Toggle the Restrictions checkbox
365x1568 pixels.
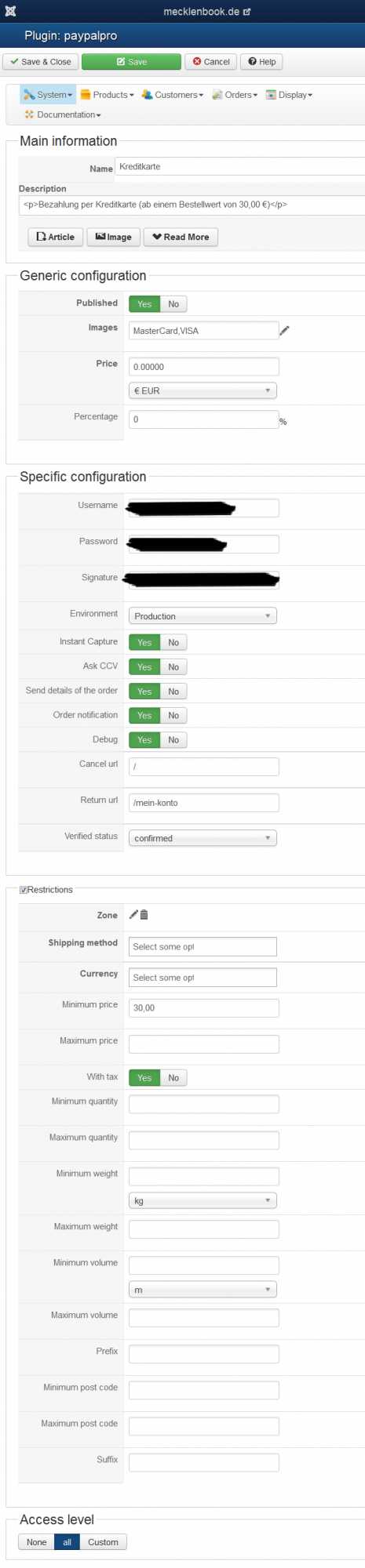pyautogui.click(x=24, y=890)
